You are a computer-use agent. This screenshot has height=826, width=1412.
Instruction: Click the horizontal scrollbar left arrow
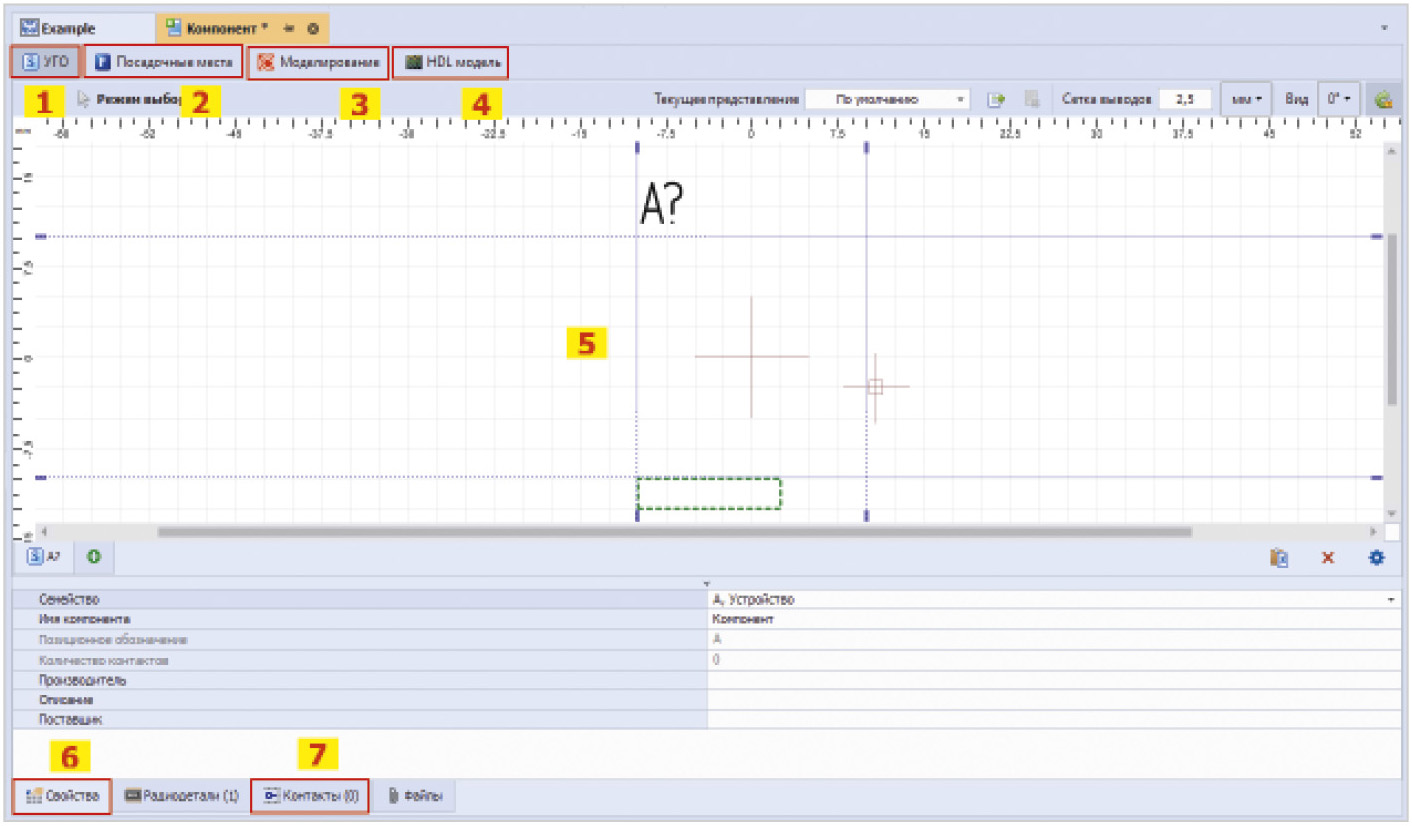[x=43, y=532]
